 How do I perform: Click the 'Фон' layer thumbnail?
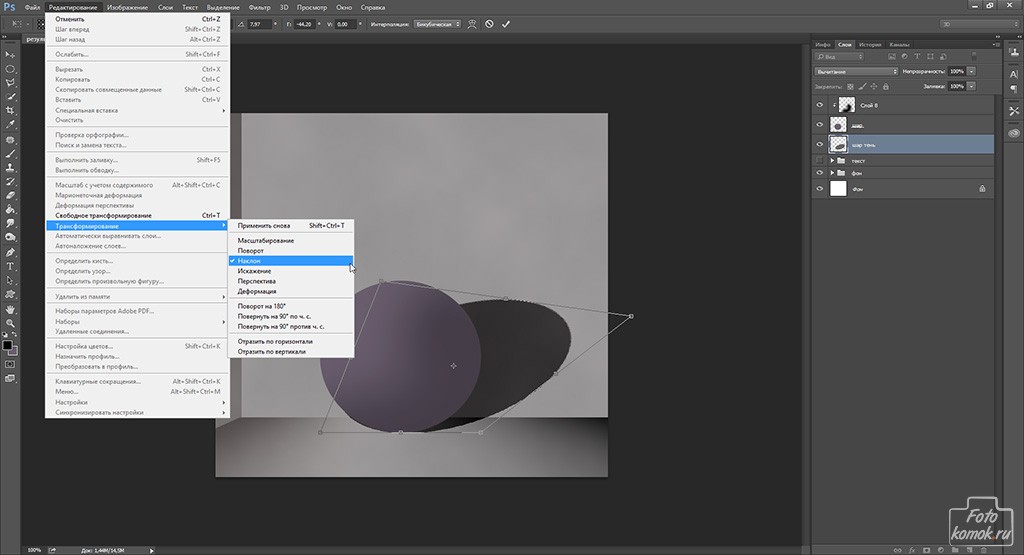pyautogui.click(x=838, y=187)
